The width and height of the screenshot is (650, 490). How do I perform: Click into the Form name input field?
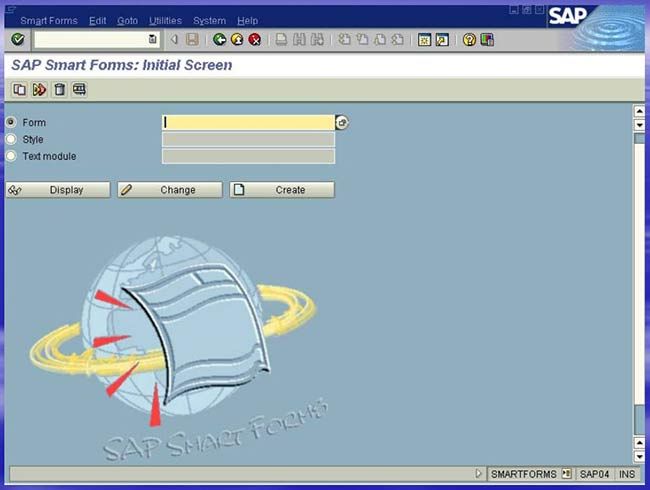pos(248,122)
